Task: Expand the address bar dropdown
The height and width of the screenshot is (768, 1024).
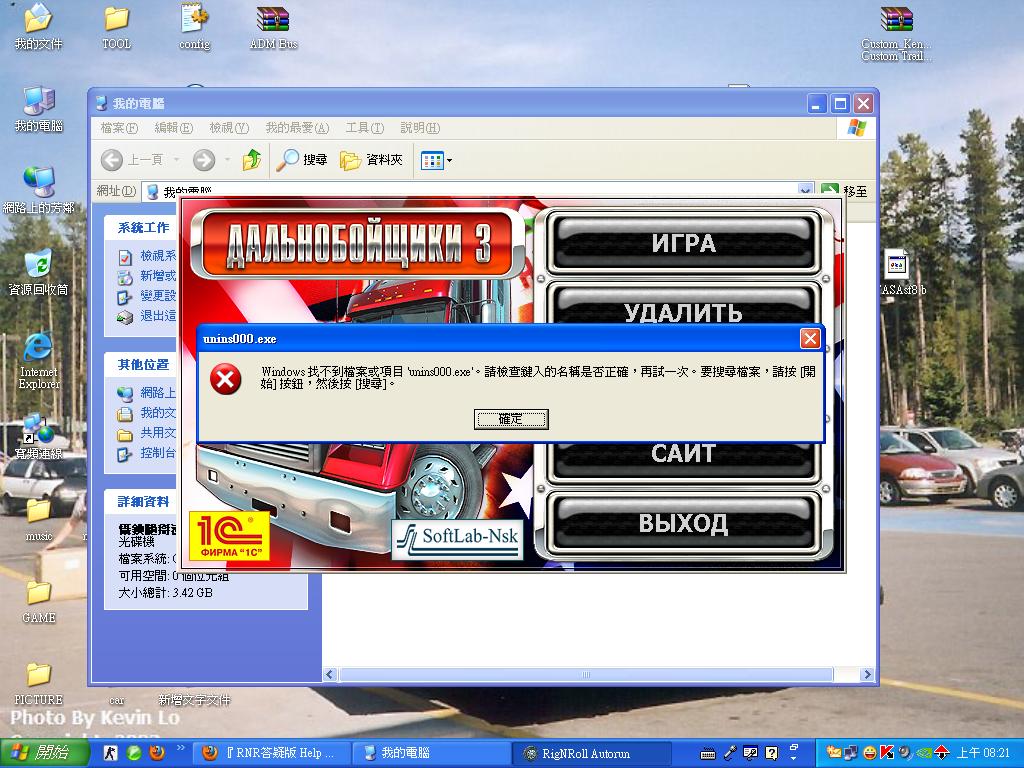Action: 806,190
